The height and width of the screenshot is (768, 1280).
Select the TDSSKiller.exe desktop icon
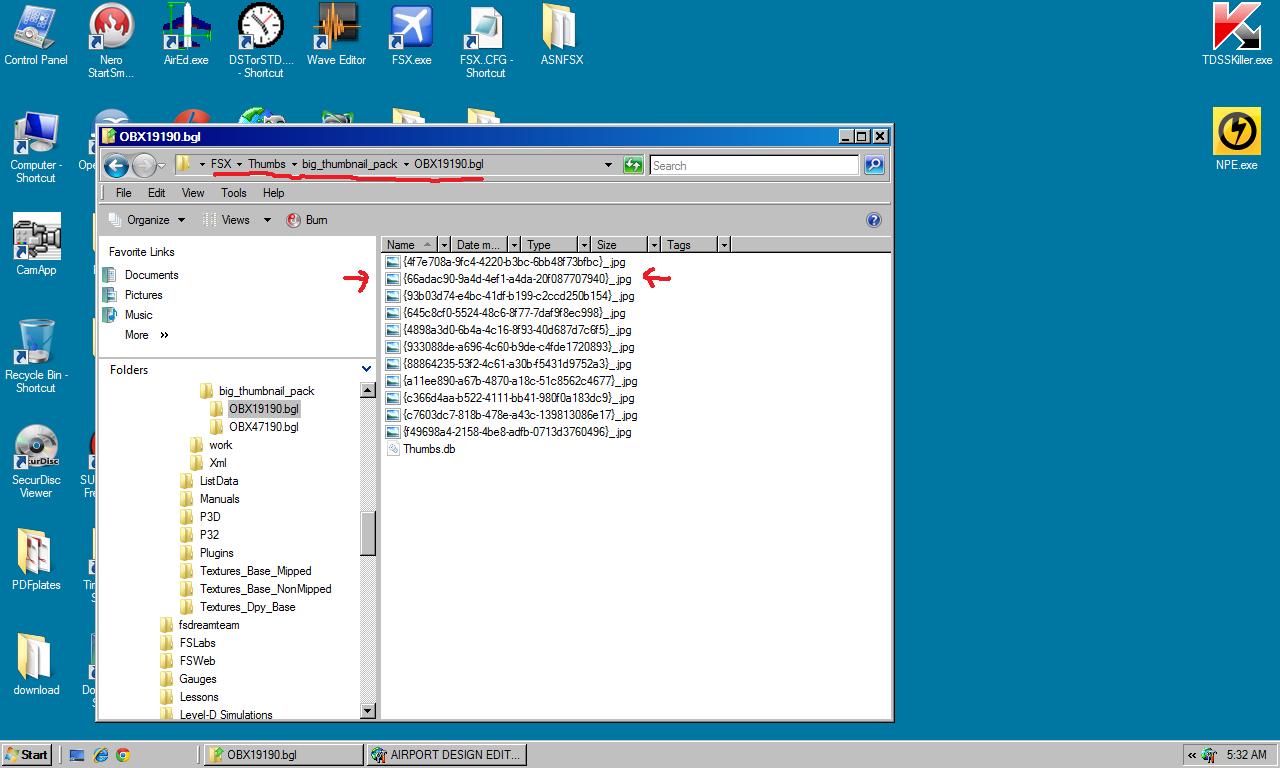click(1236, 36)
